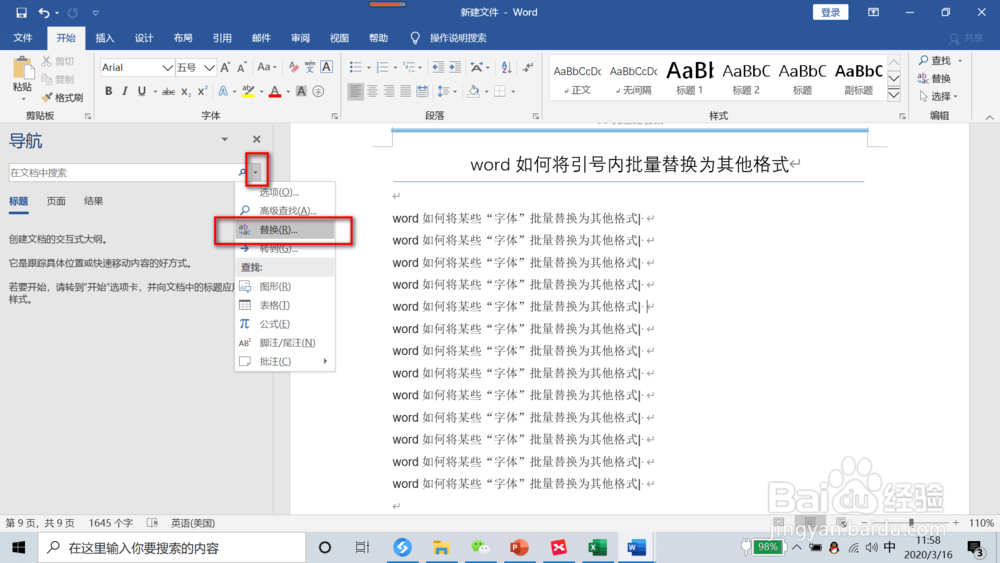Image resolution: width=1000 pixels, height=563 pixels.
Task: Sort paragraphs with the A-Z sort icon
Action: click(x=506, y=67)
